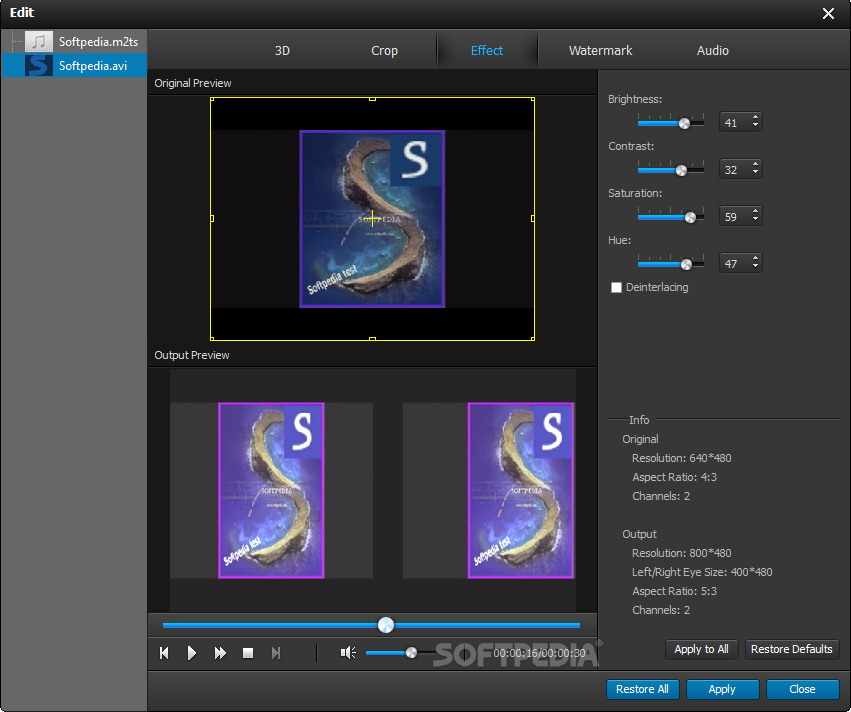
Task: Click the right-eye image in Output Preview
Action: click(520, 491)
